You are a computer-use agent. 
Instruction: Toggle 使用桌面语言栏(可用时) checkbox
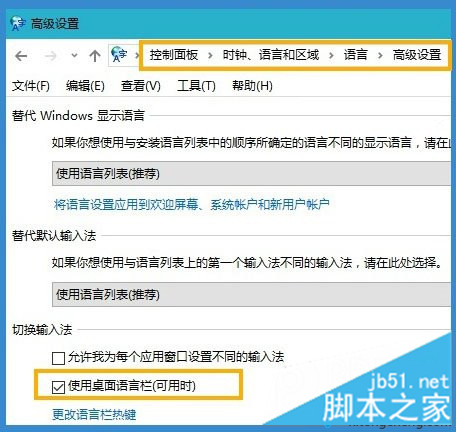(58, 387)
